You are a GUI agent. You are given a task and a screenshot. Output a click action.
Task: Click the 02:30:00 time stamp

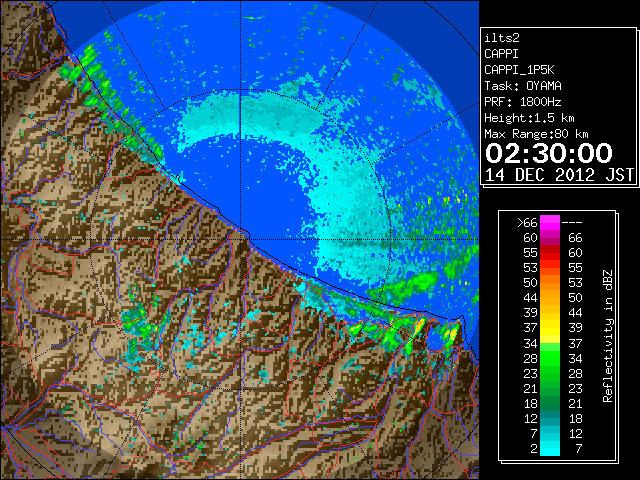coord(549,153)
